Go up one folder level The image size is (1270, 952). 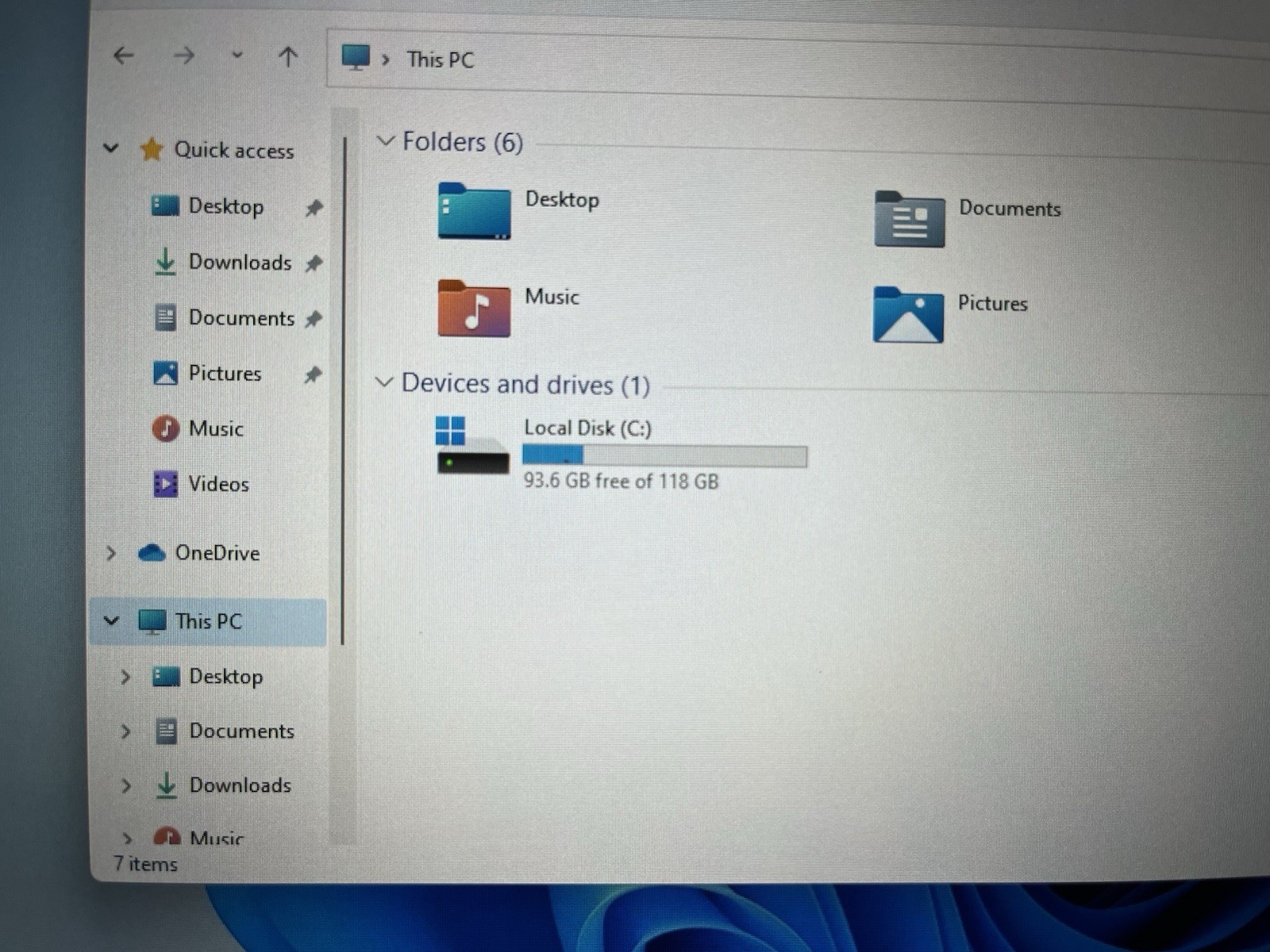coord(288,56)
